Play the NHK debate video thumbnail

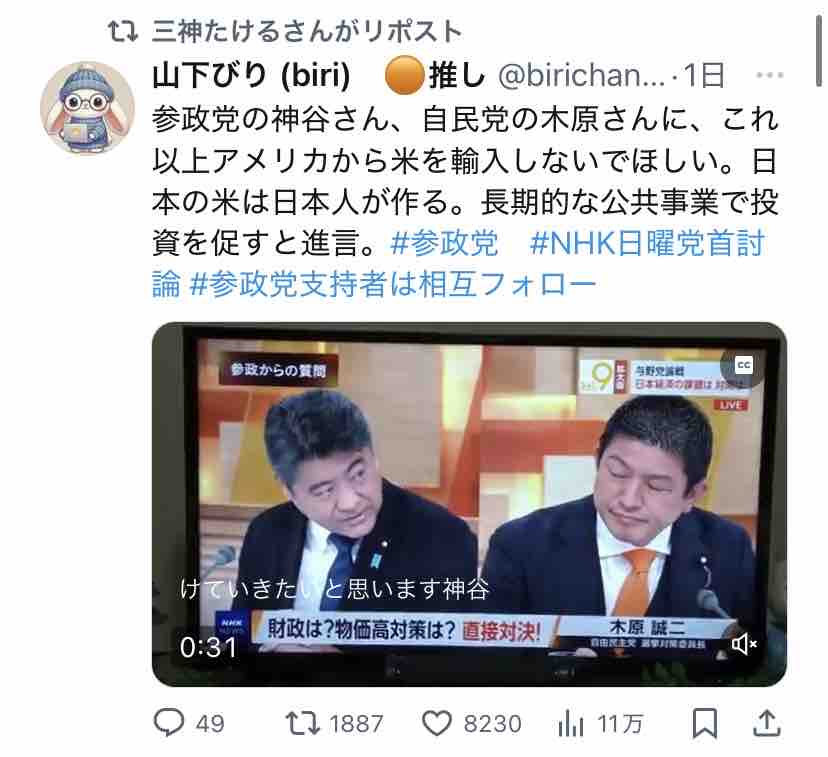469,504
